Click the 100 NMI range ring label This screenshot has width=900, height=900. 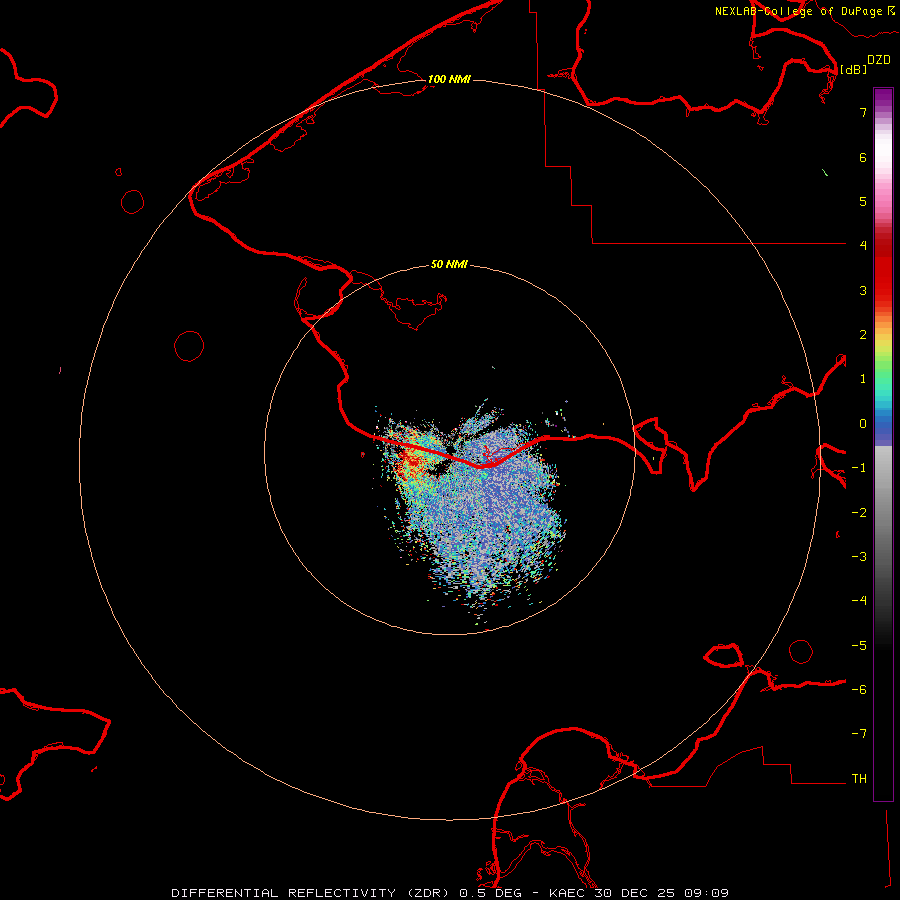(449, 79)
